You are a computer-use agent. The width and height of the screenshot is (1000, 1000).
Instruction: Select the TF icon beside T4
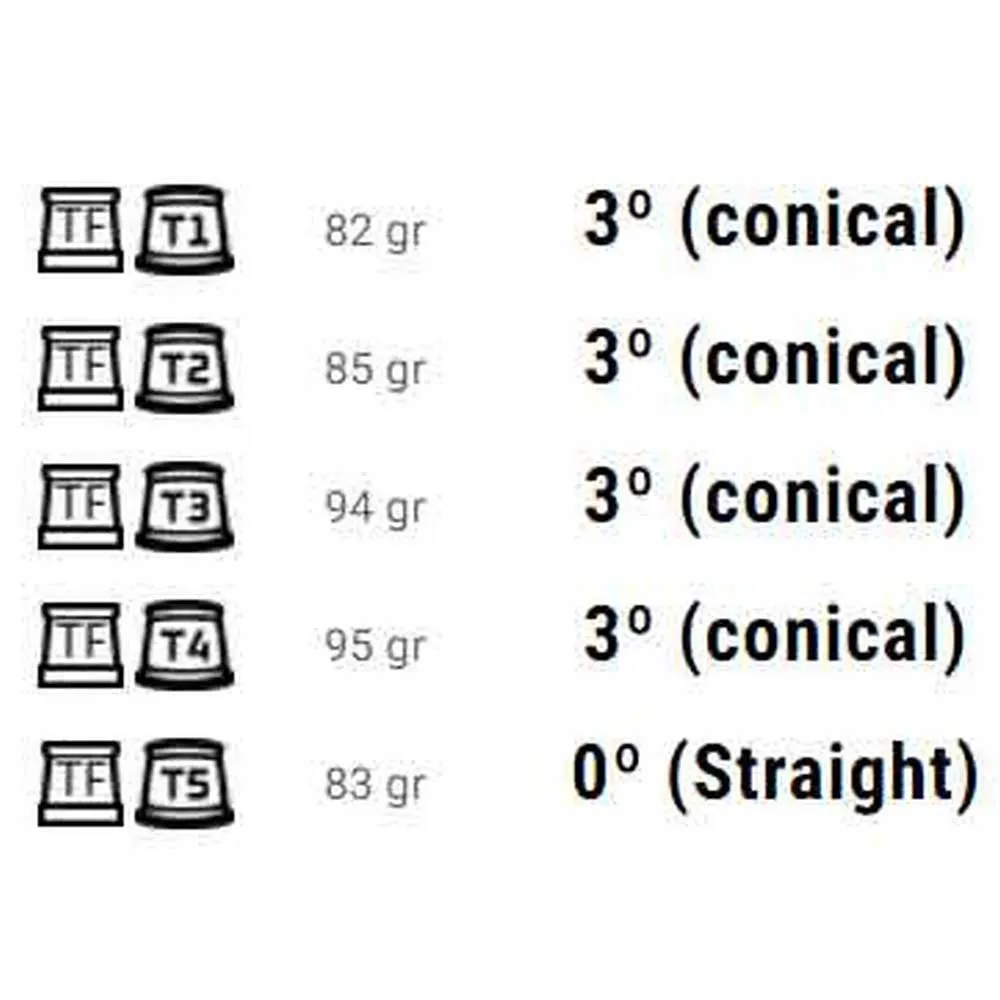coord(81,644)
